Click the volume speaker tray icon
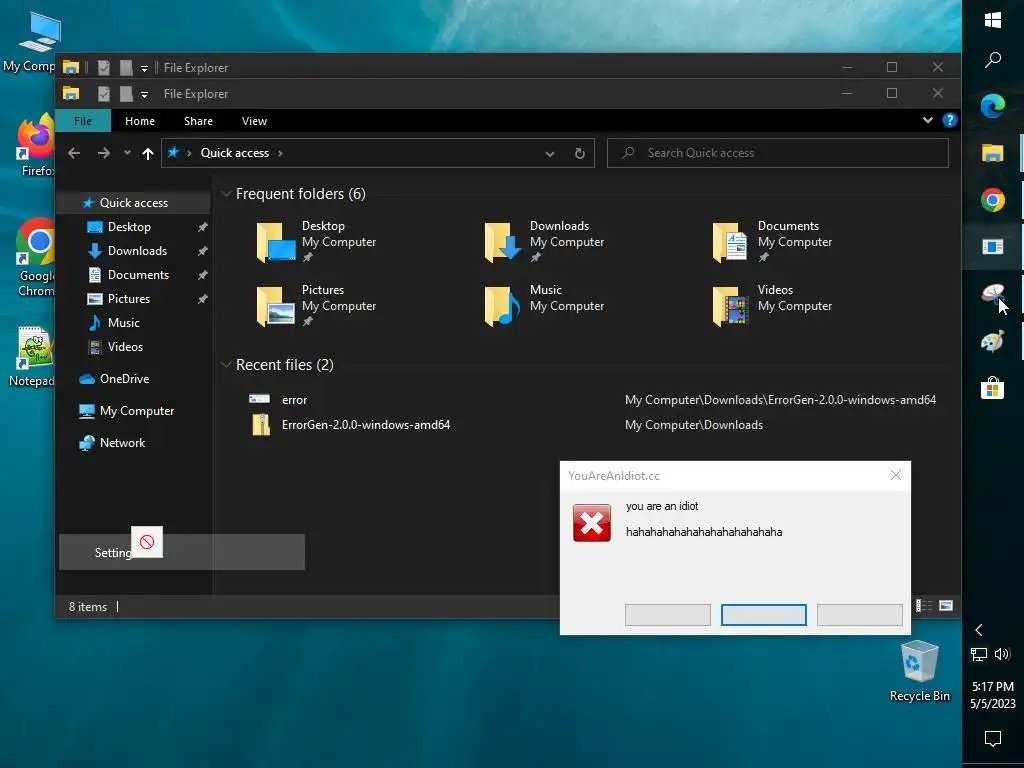This screenshot has height=768, width=1024. (1002, 654)
